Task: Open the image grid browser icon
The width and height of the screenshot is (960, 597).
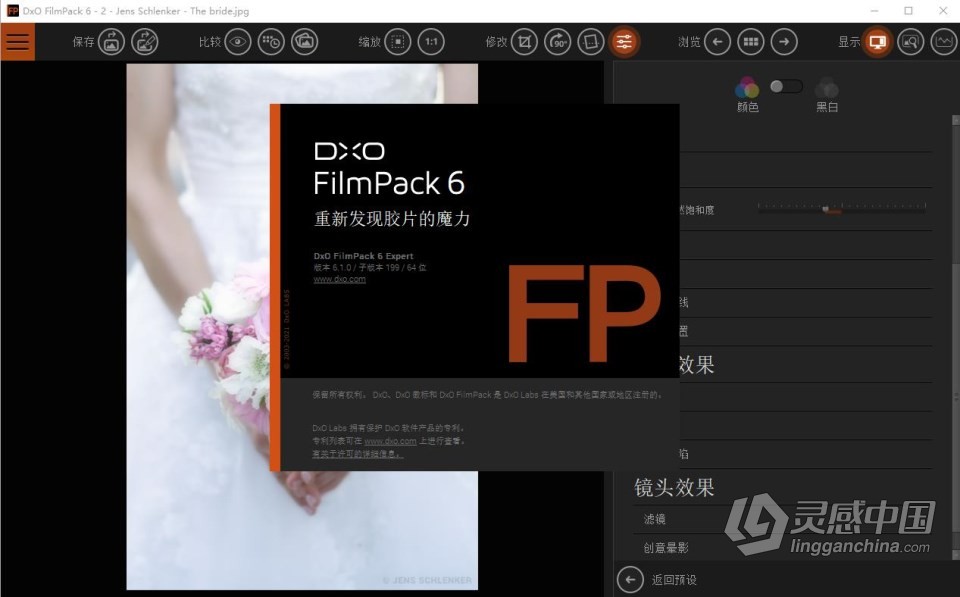Action: tap(751, 42)
